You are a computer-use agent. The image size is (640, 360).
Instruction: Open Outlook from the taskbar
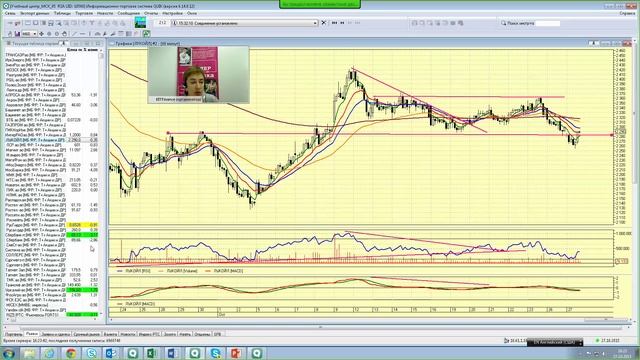(111, 353)
